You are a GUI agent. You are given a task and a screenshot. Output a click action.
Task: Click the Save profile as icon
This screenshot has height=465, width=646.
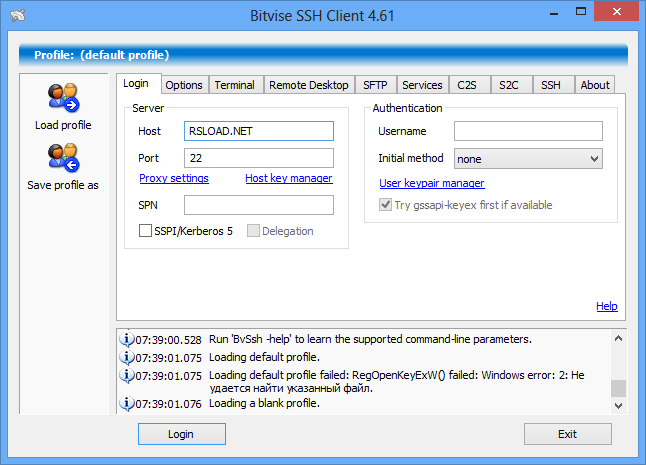click(63, 157)
